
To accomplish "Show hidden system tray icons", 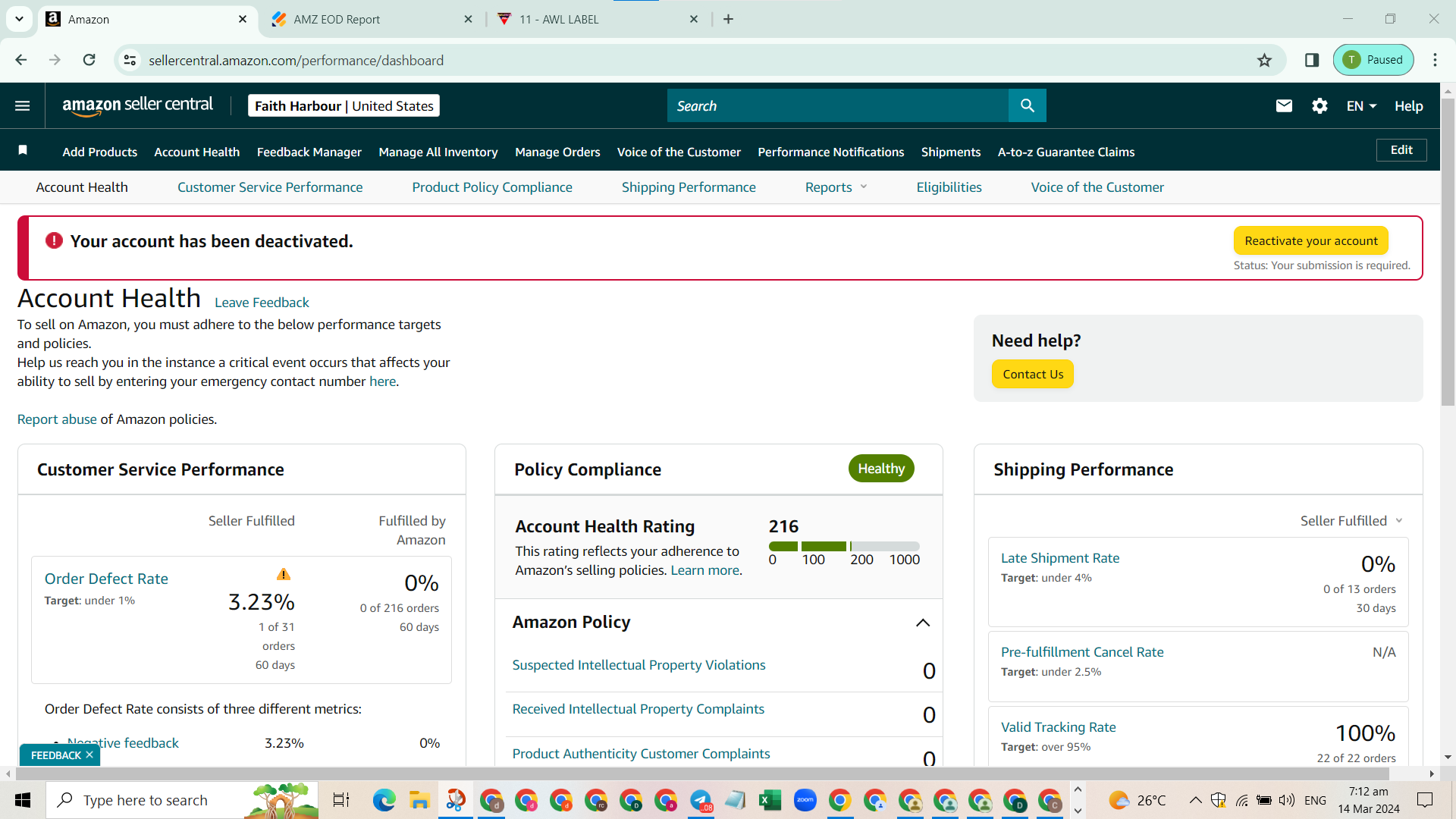I will click(1195, 800).
